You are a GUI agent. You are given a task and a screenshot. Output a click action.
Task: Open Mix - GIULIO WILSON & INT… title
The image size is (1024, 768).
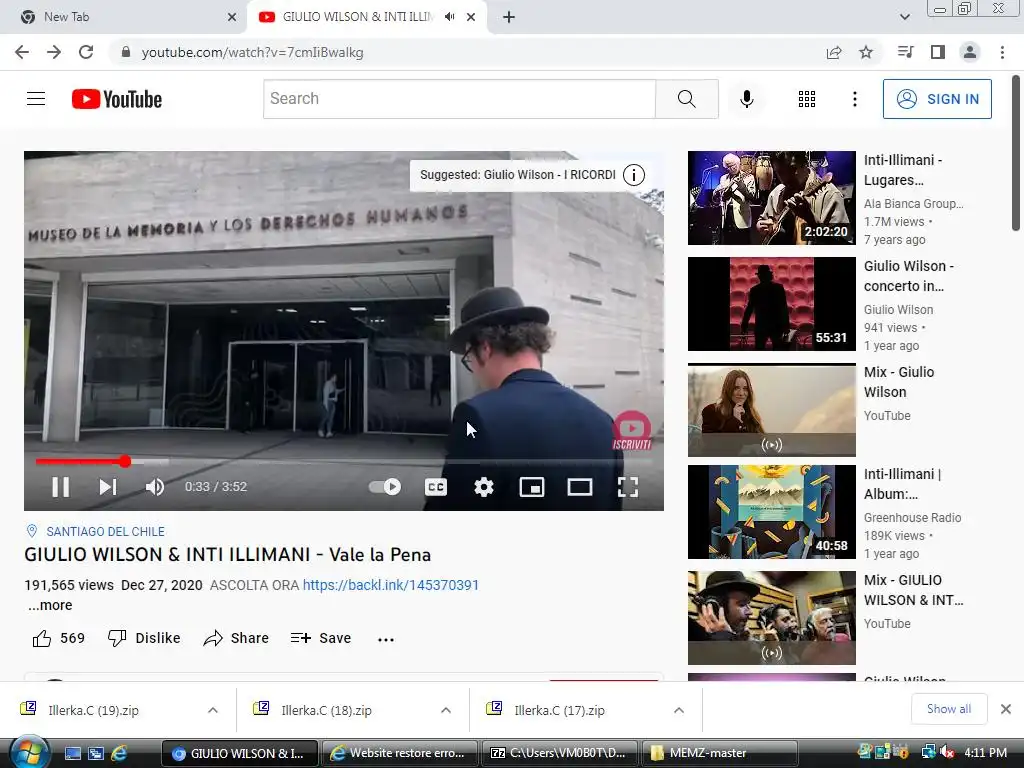click(913, 590)
